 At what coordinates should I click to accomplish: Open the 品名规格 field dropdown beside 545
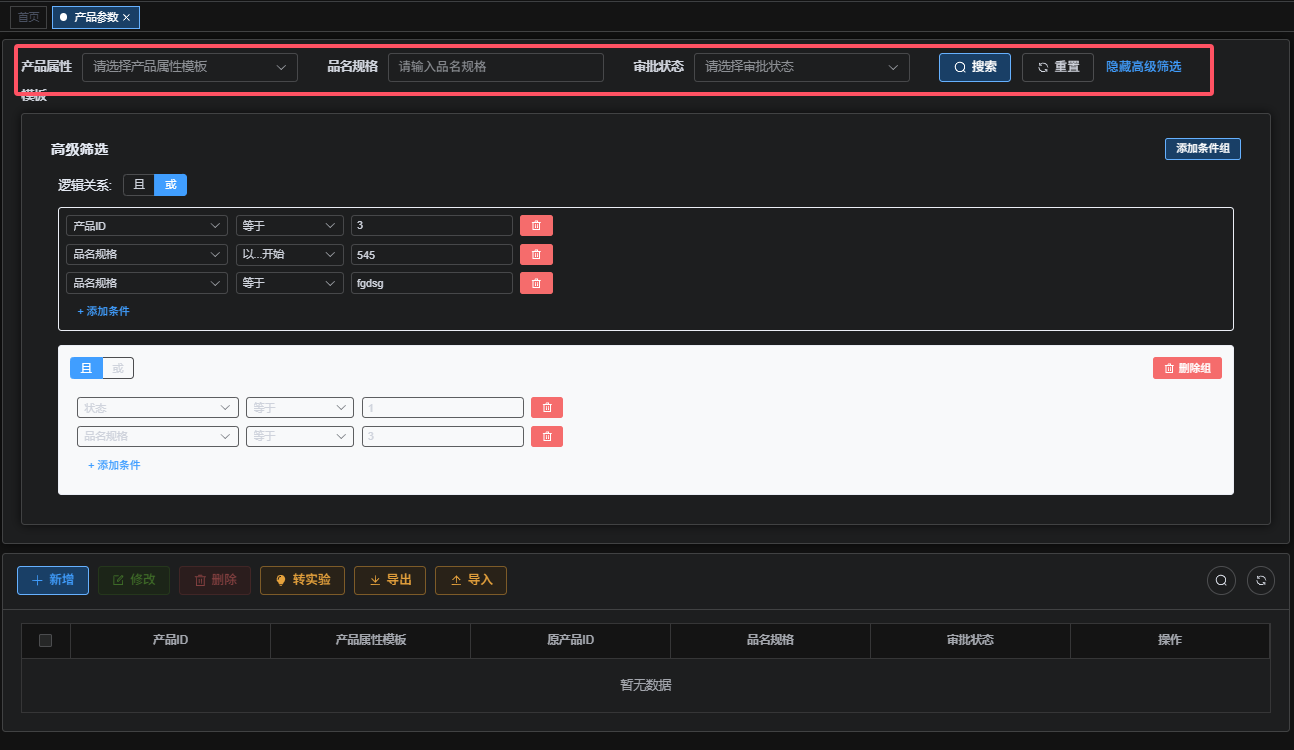click(x=147, y=255)
